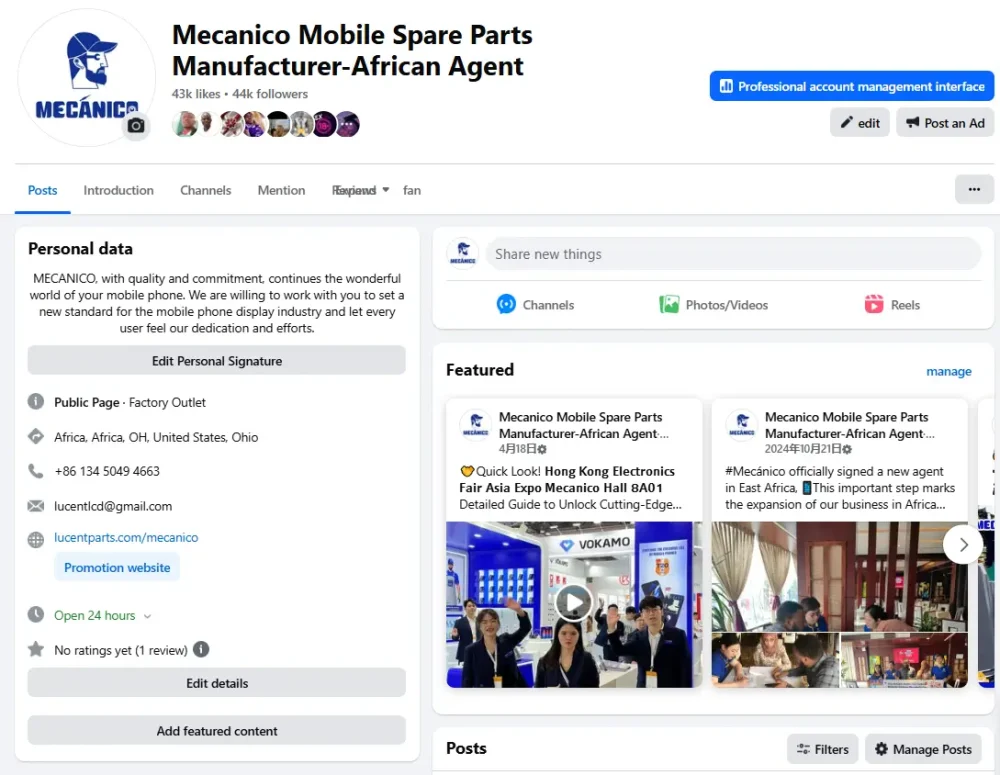The height and width of the screenshot is (775, 1000).
Task: Switch to the Introduction tab
Action: tap(119, 190)
